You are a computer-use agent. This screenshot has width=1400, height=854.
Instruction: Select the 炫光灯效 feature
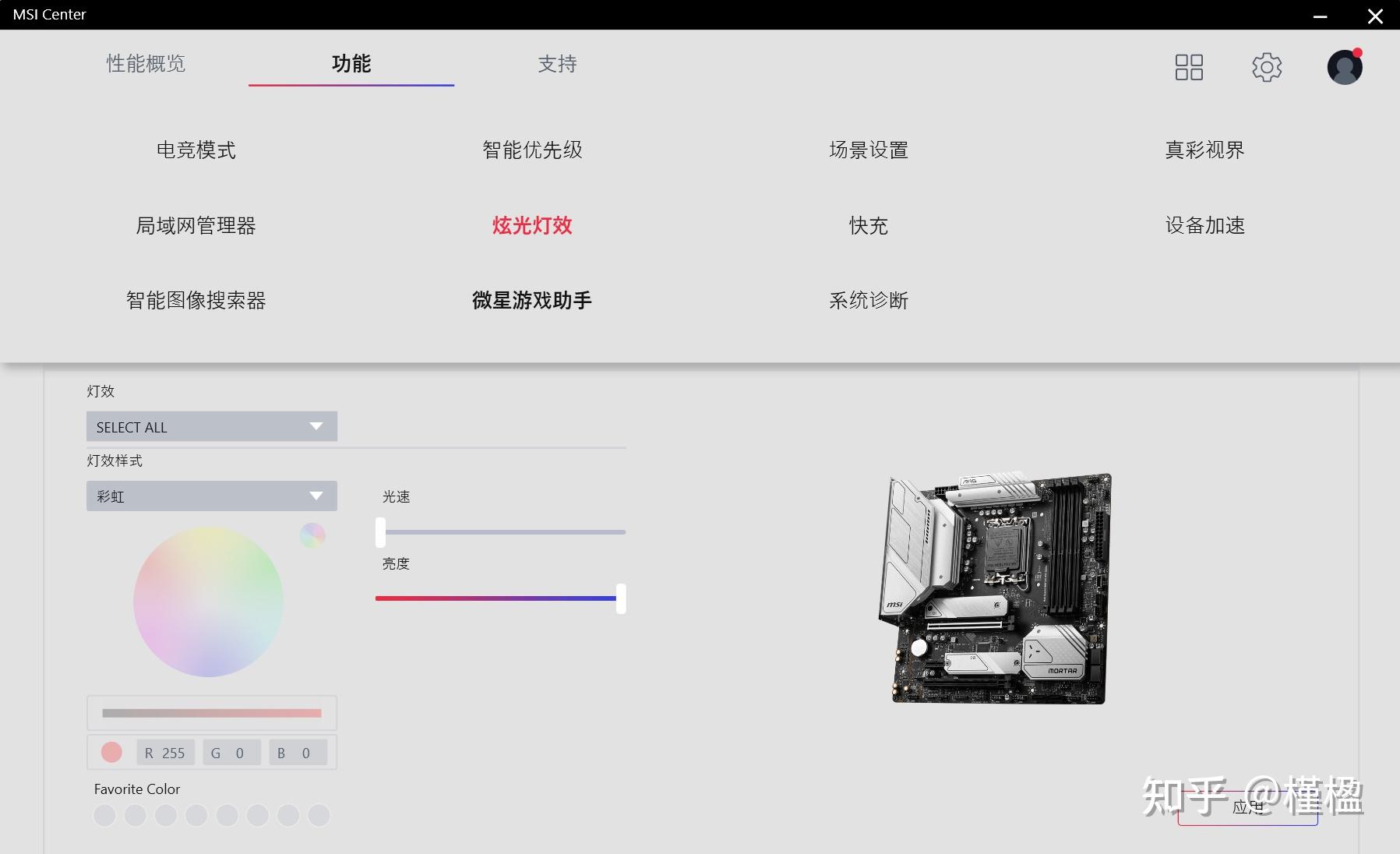pos(532,225)
